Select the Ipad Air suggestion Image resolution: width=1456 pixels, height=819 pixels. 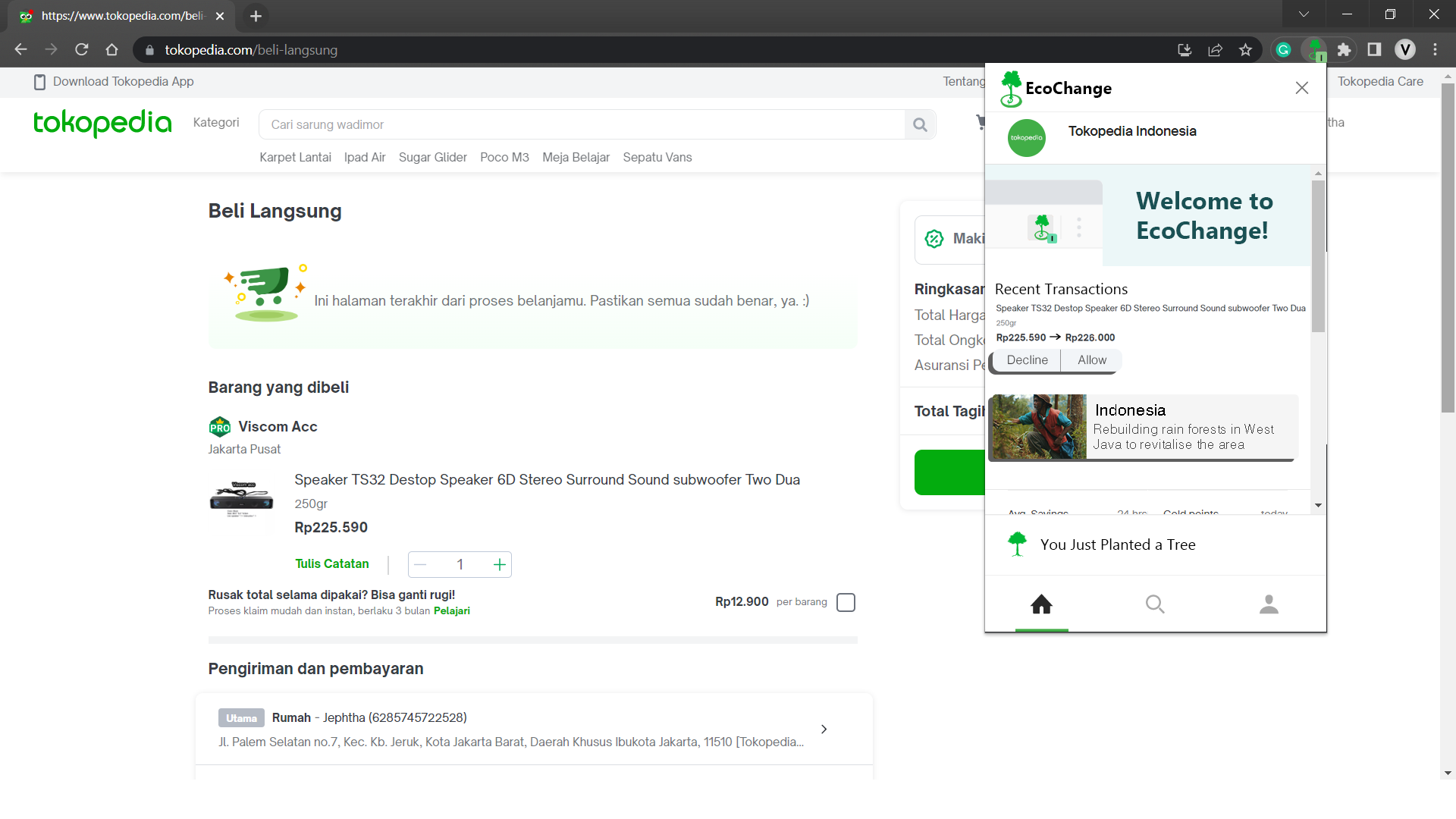pos(365,158)
